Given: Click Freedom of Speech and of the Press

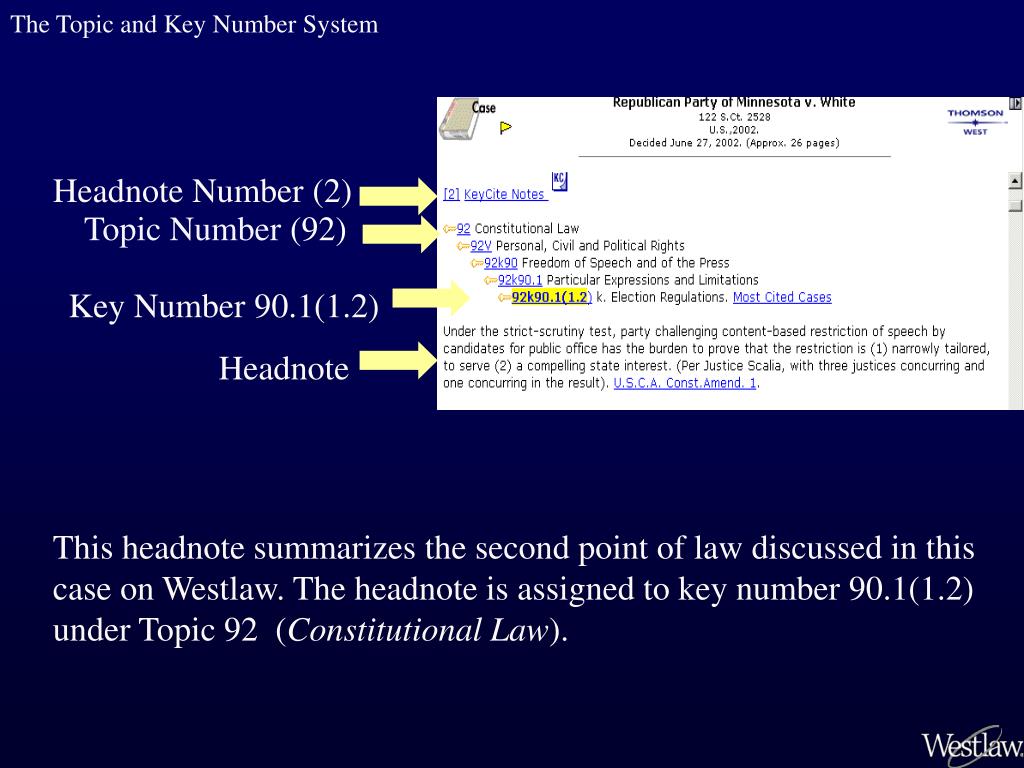Looking at the screenshot, I should 626,263.
